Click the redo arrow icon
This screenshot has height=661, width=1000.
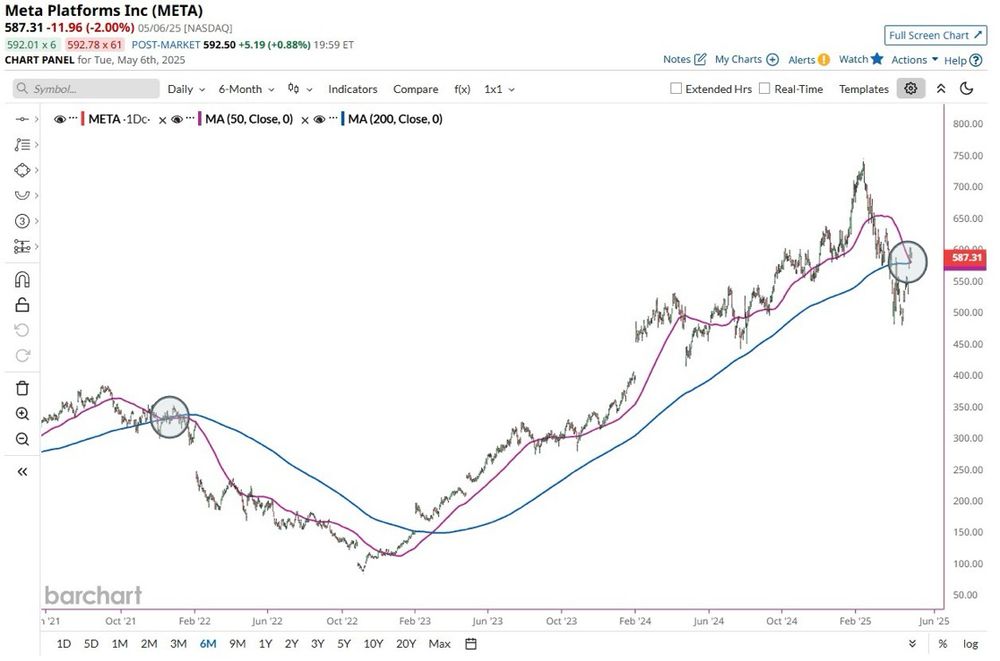(22, 355)
